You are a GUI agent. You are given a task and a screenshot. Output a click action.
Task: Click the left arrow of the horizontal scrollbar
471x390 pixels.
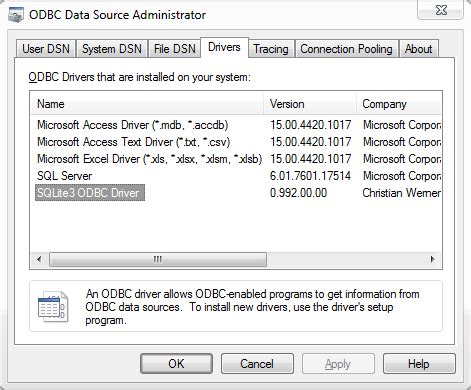[39, 259]
